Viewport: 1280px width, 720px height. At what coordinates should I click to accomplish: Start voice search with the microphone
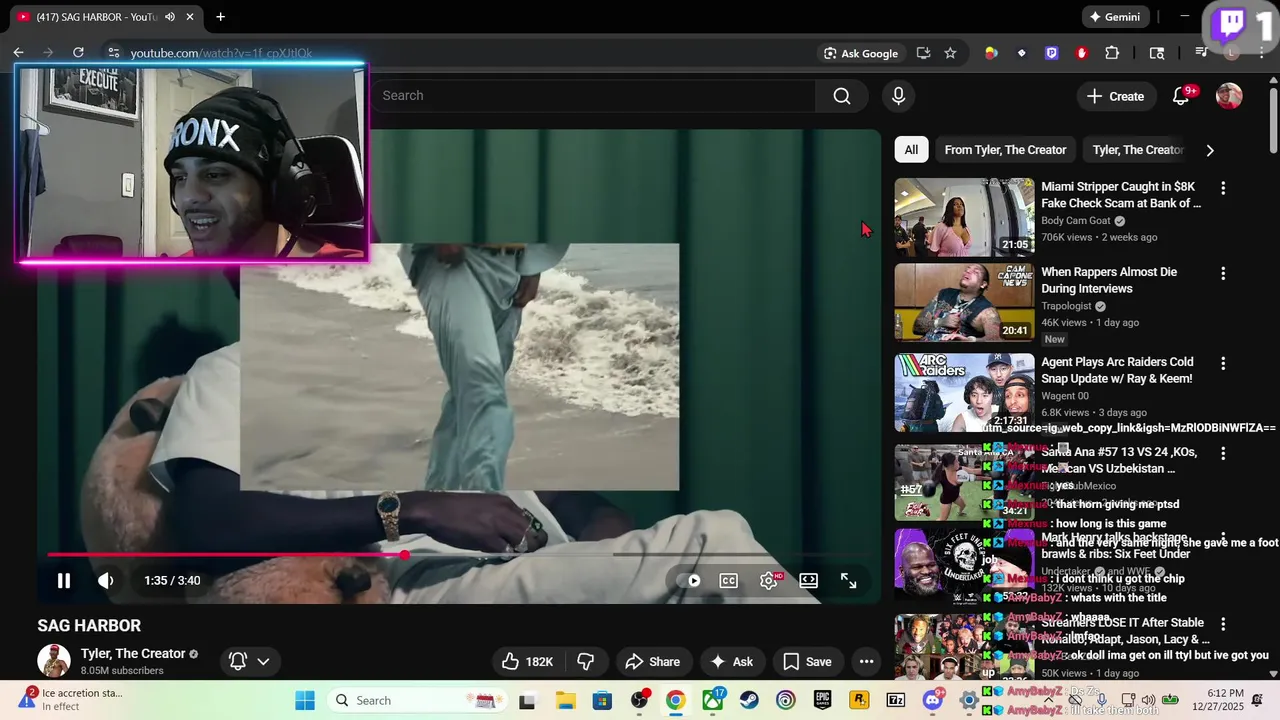point(898,95)
